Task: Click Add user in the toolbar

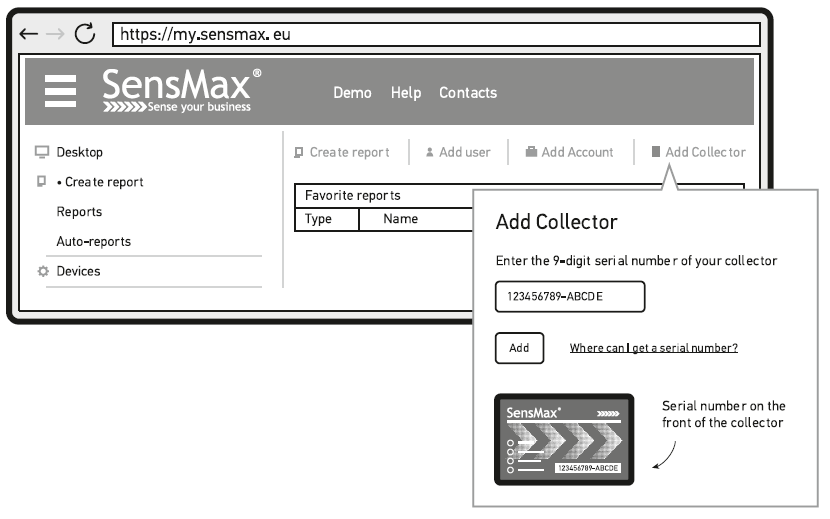Action: point(465,153)
